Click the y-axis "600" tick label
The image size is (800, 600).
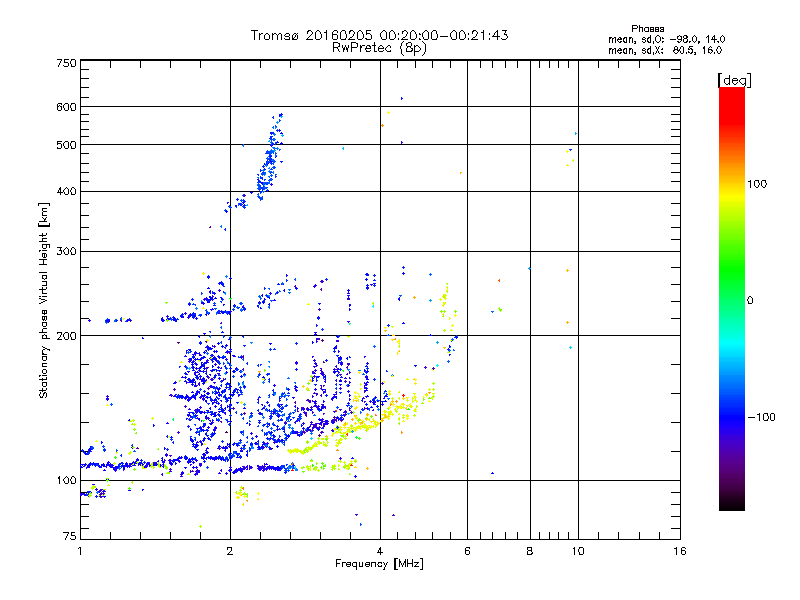pyautogui.click(x=66, y=107)
